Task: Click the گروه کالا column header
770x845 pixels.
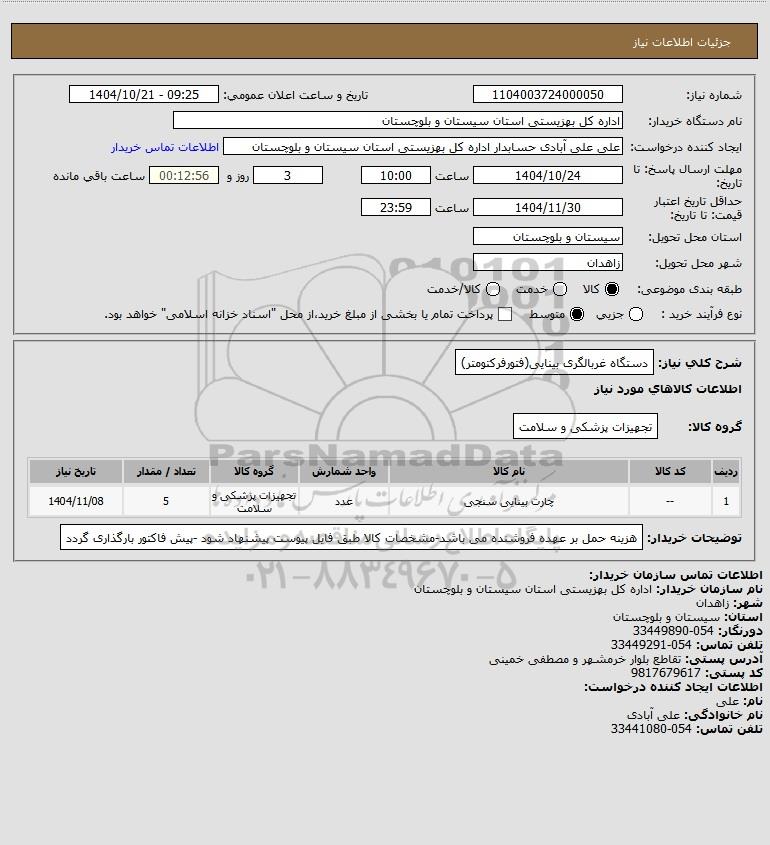Action: tap(254, 472)
